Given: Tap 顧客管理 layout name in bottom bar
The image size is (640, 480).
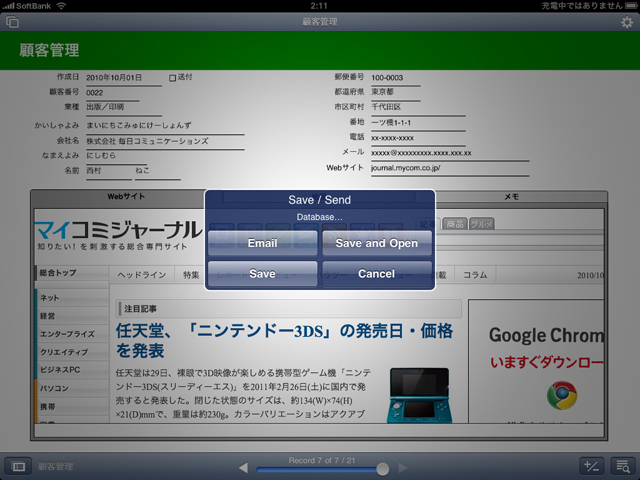Looking at the screenshot, I should click(56, 467).
